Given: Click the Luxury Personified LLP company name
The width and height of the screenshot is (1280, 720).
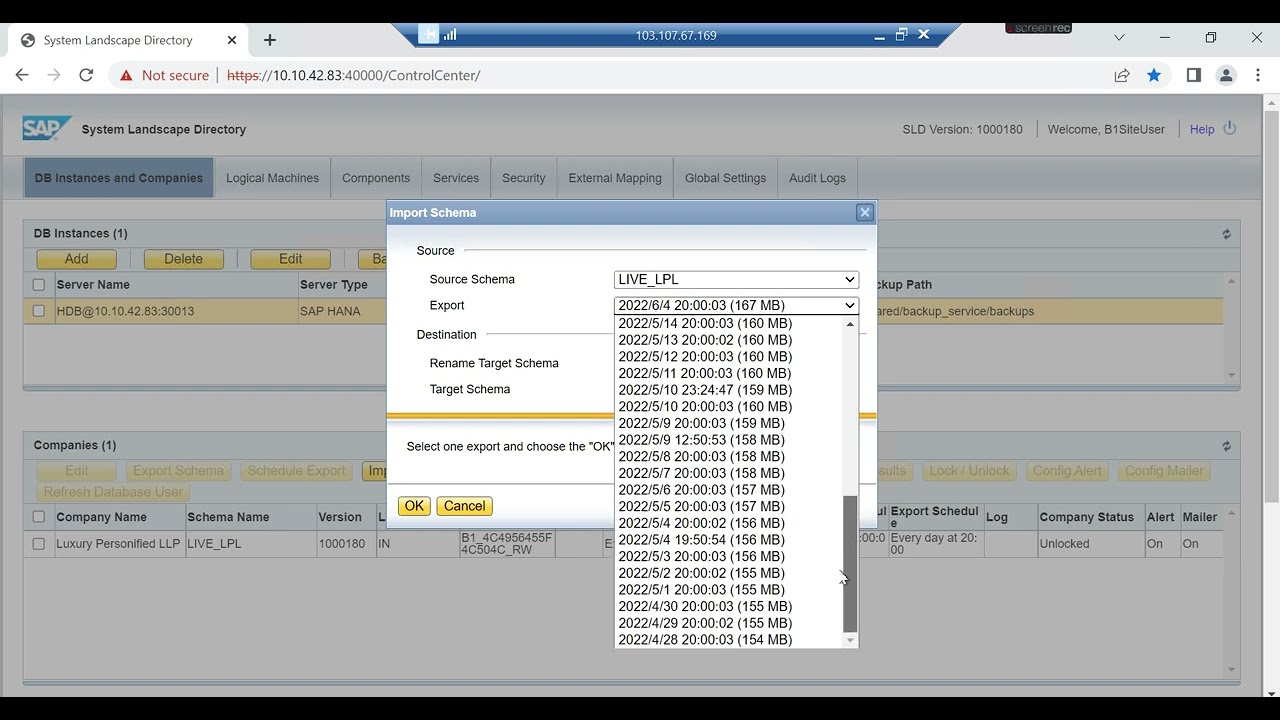Looking at the screenshot, I should click(119, 544).
